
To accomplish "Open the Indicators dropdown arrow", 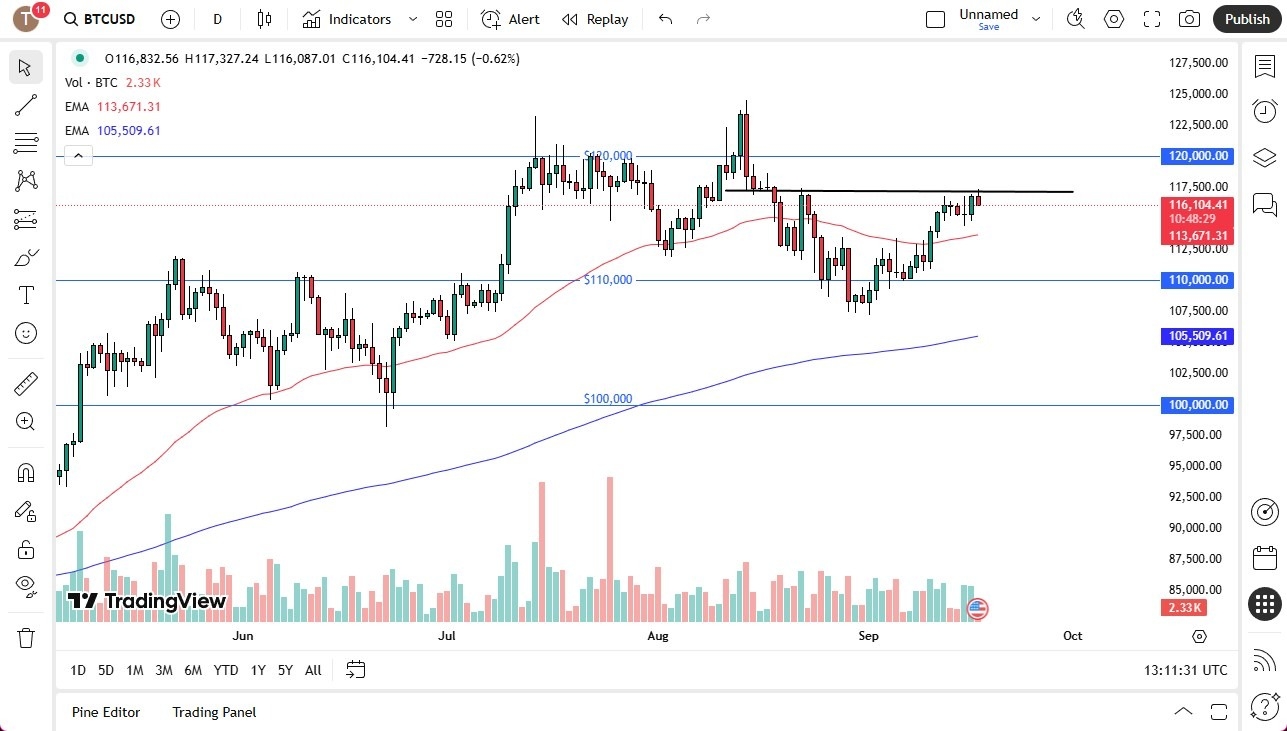I will click(x=411, y=18).
